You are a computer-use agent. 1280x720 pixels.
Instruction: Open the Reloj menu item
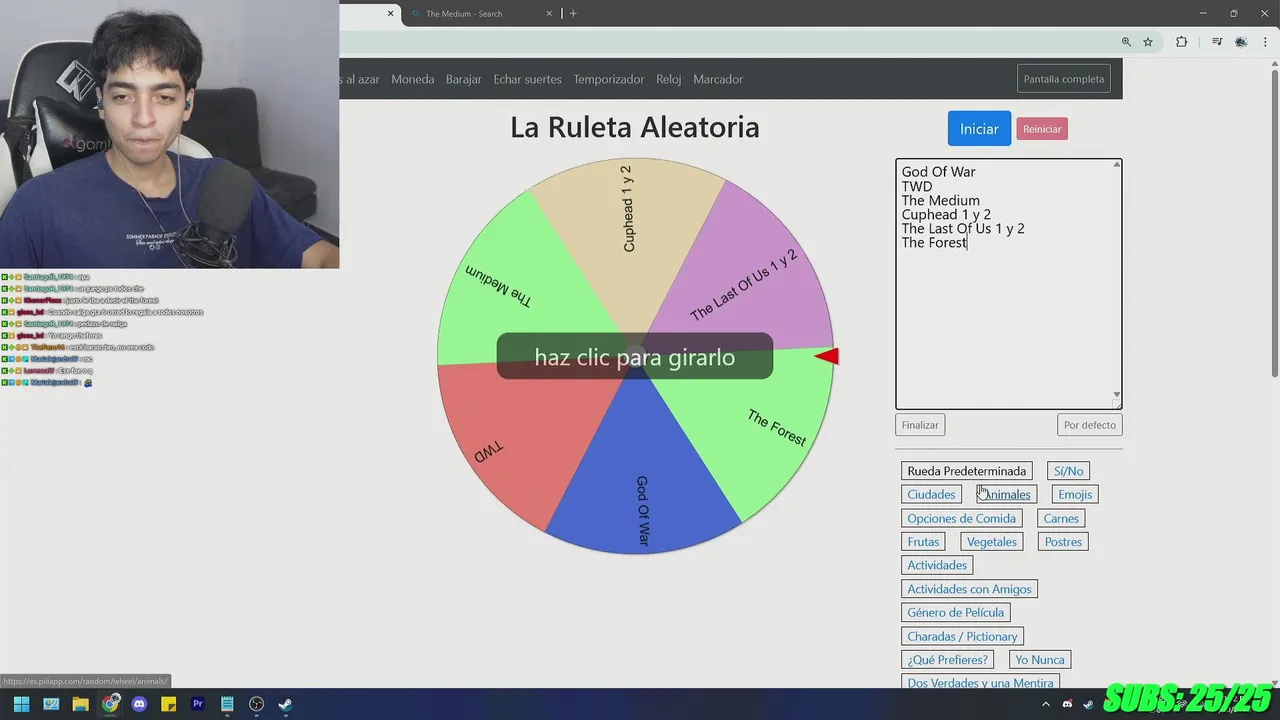click(x=669, y=79)
